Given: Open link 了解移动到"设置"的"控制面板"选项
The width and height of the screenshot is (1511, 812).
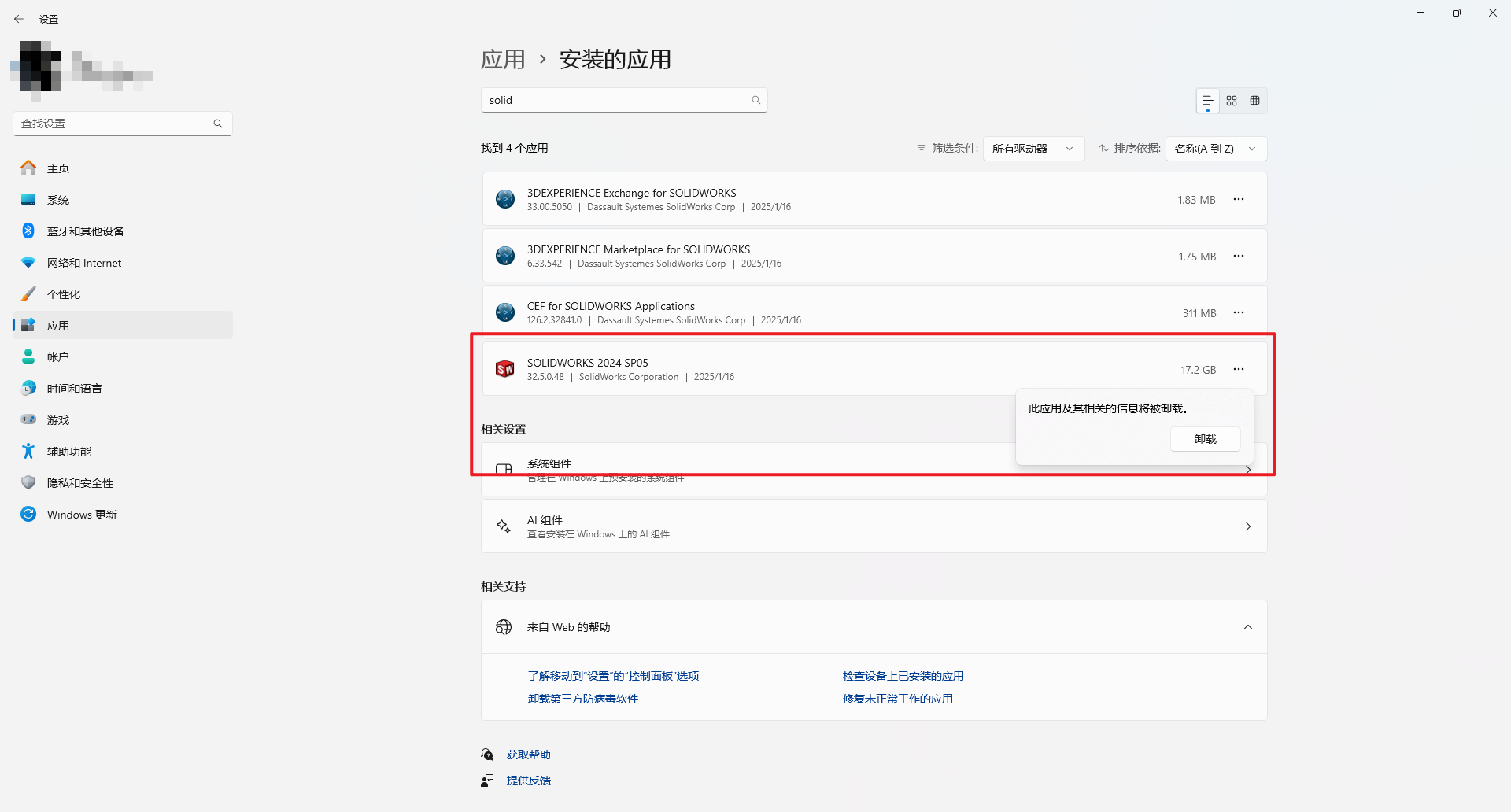Looking at the screenshot, I should click(x=614, y=676).
